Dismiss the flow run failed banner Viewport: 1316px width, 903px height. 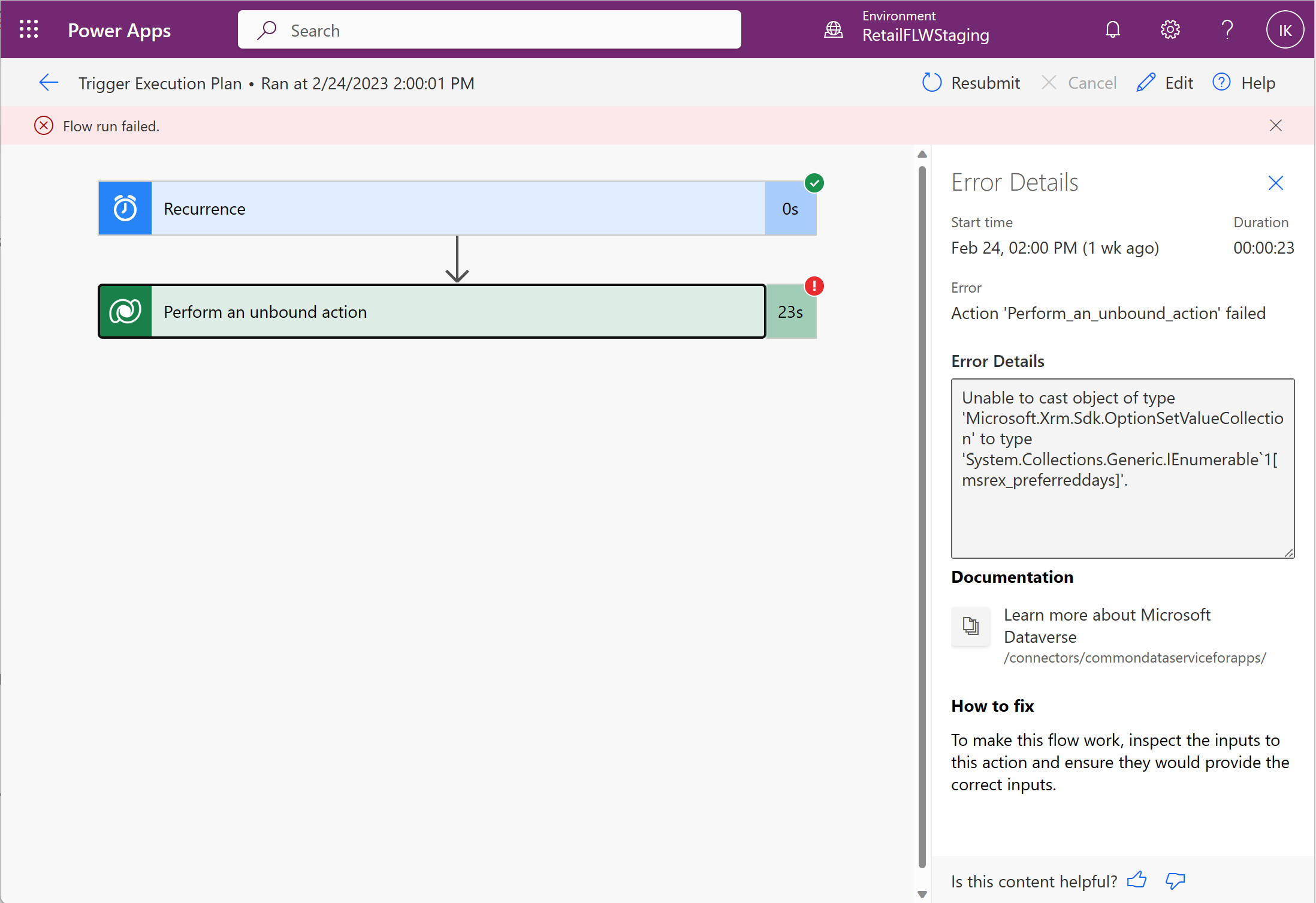click(x=1278, y=125)
